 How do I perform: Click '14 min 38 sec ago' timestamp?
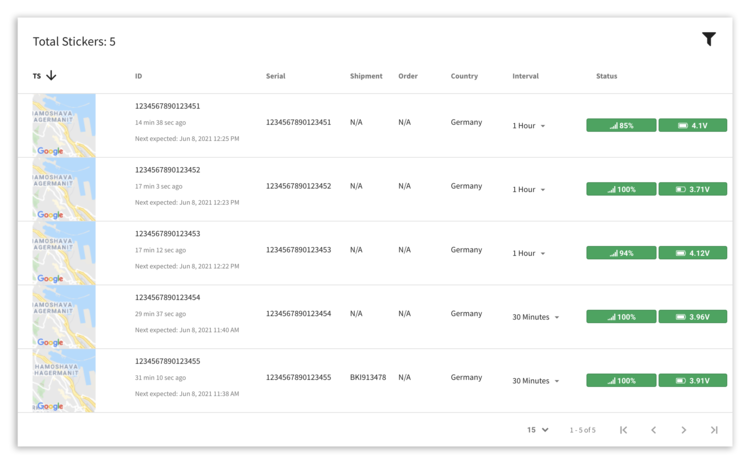pos(160,122)
